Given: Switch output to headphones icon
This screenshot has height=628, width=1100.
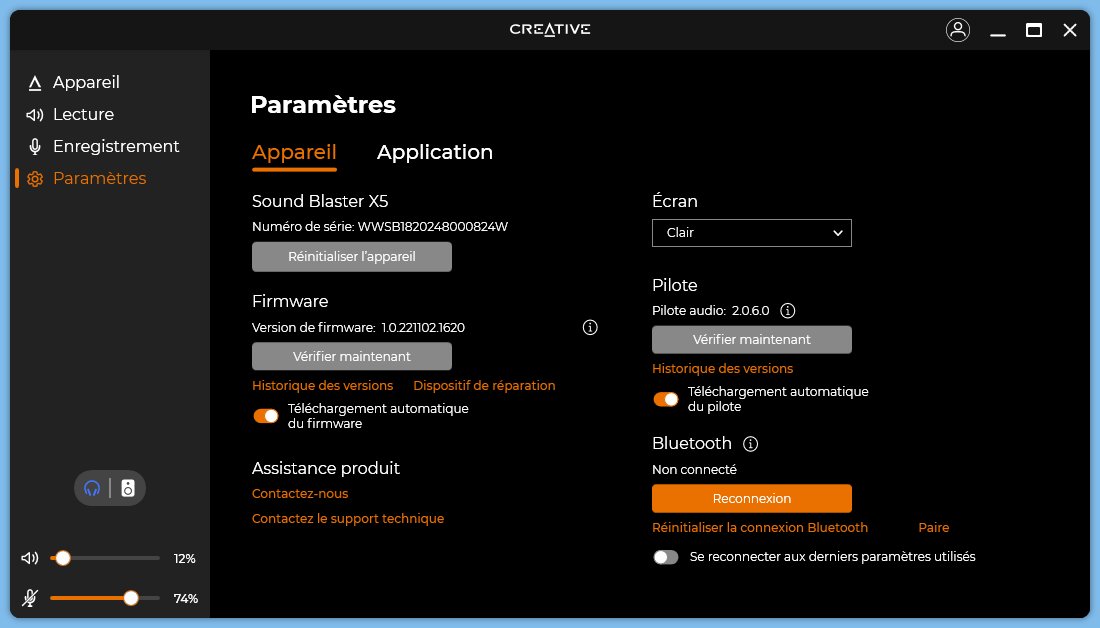Looking at the screenshot, I should pos(92,488).
